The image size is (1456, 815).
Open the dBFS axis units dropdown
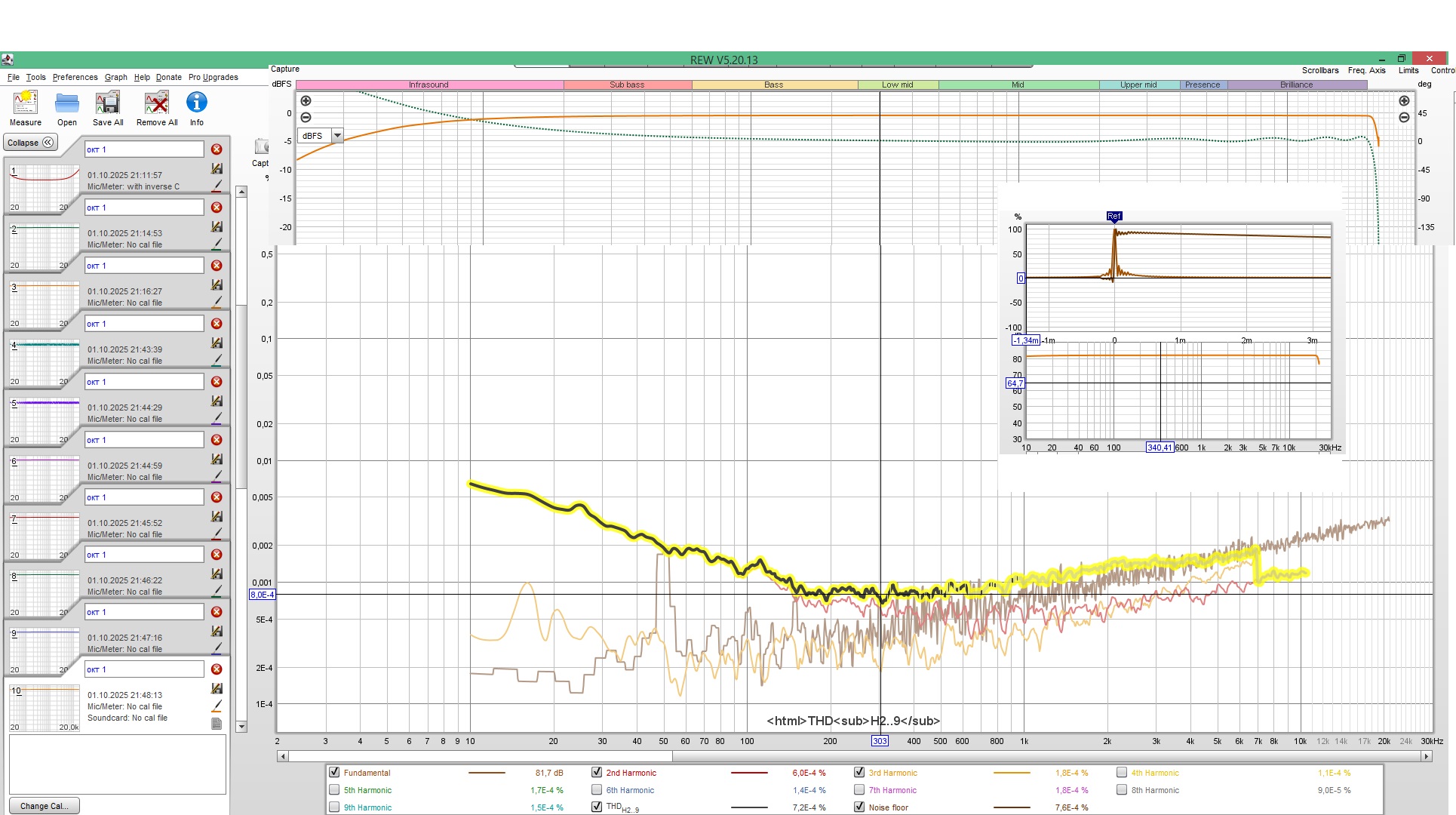coord(337,136)
